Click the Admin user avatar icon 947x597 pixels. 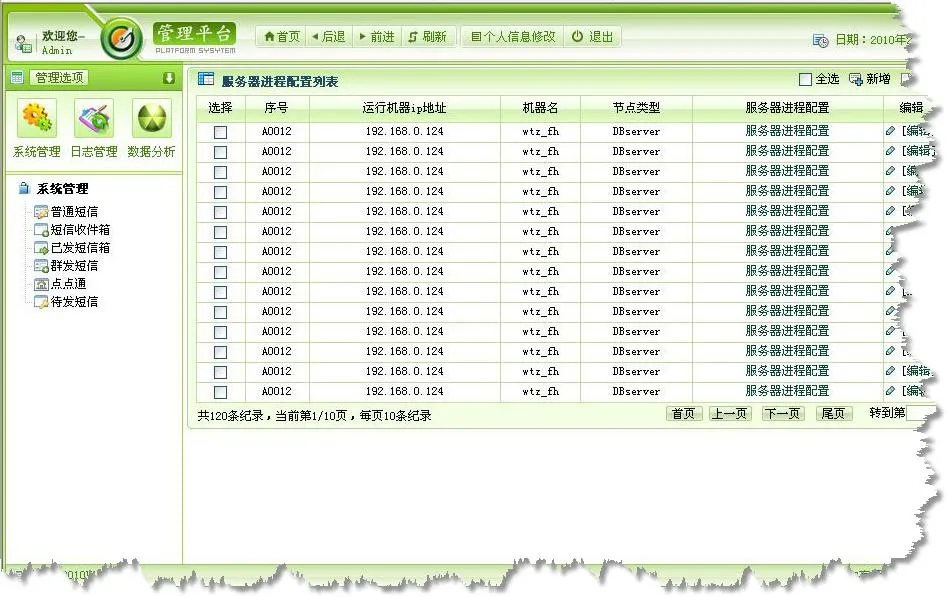point(24,43)
